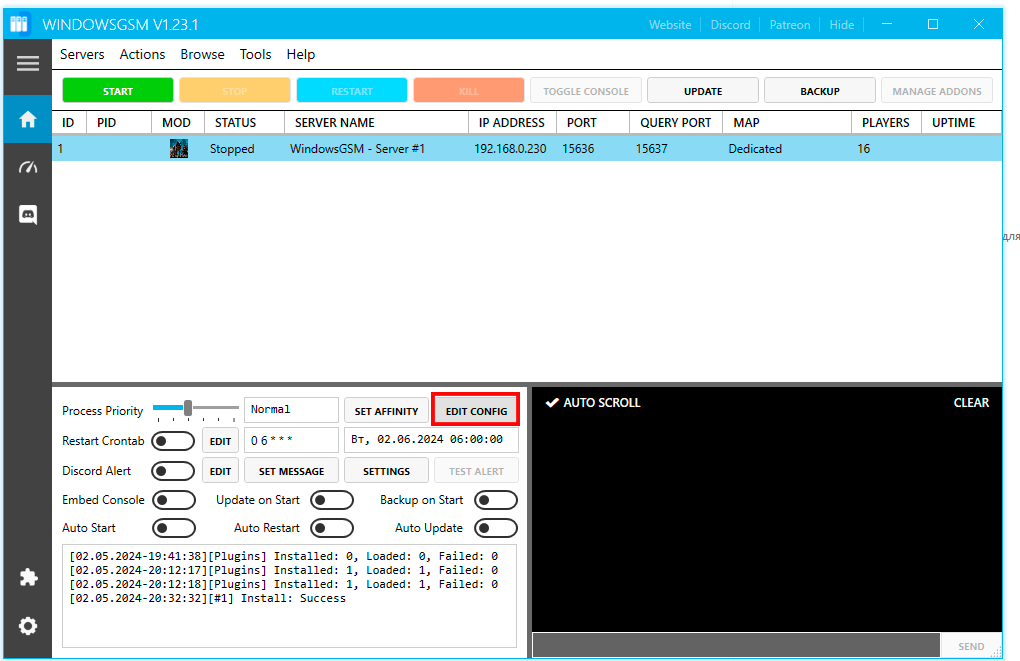Open the Discord bot sidebar icon
The image size is (1020, 661).
coord(27,214)
